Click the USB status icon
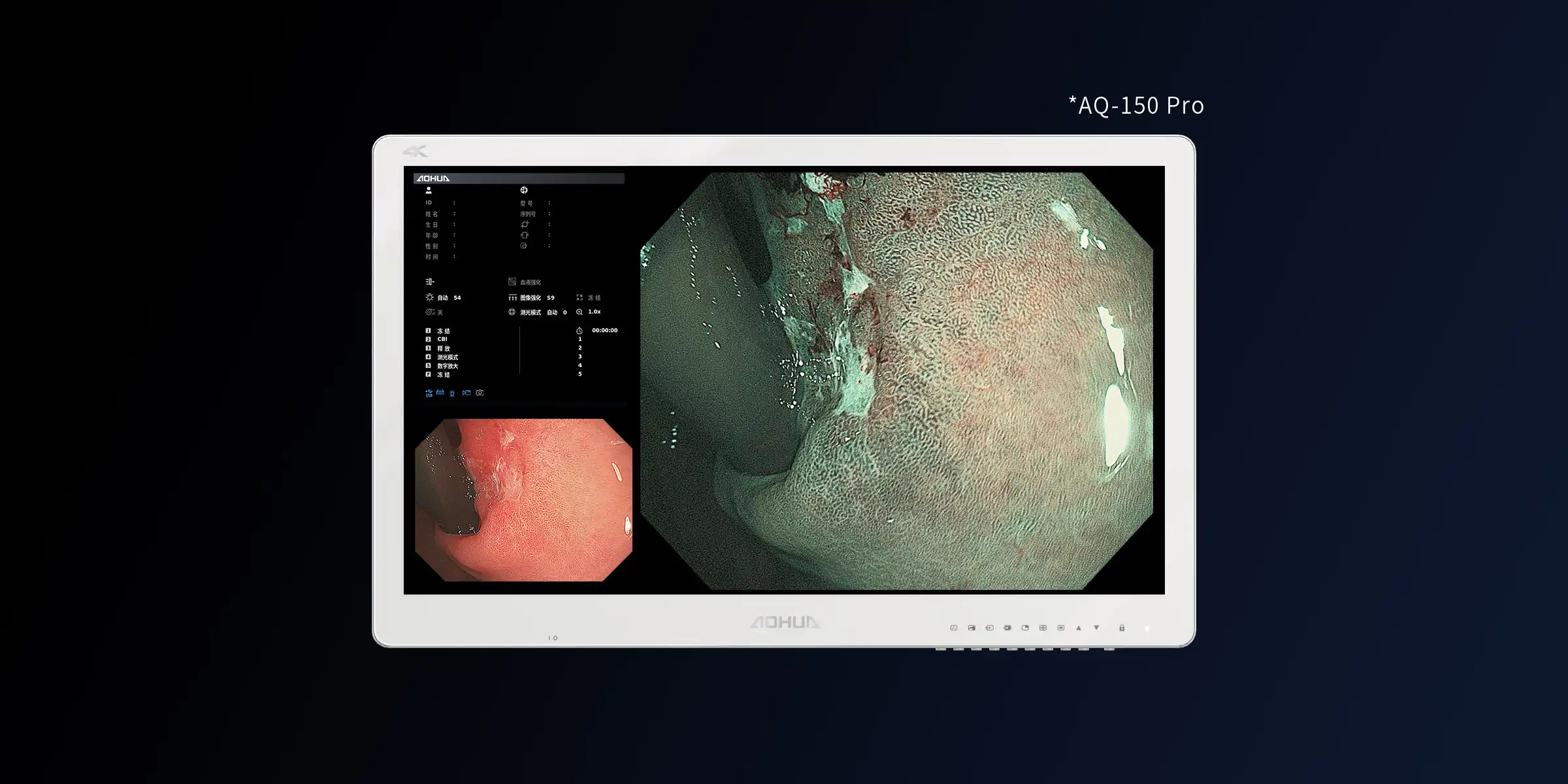 [429, 393]
